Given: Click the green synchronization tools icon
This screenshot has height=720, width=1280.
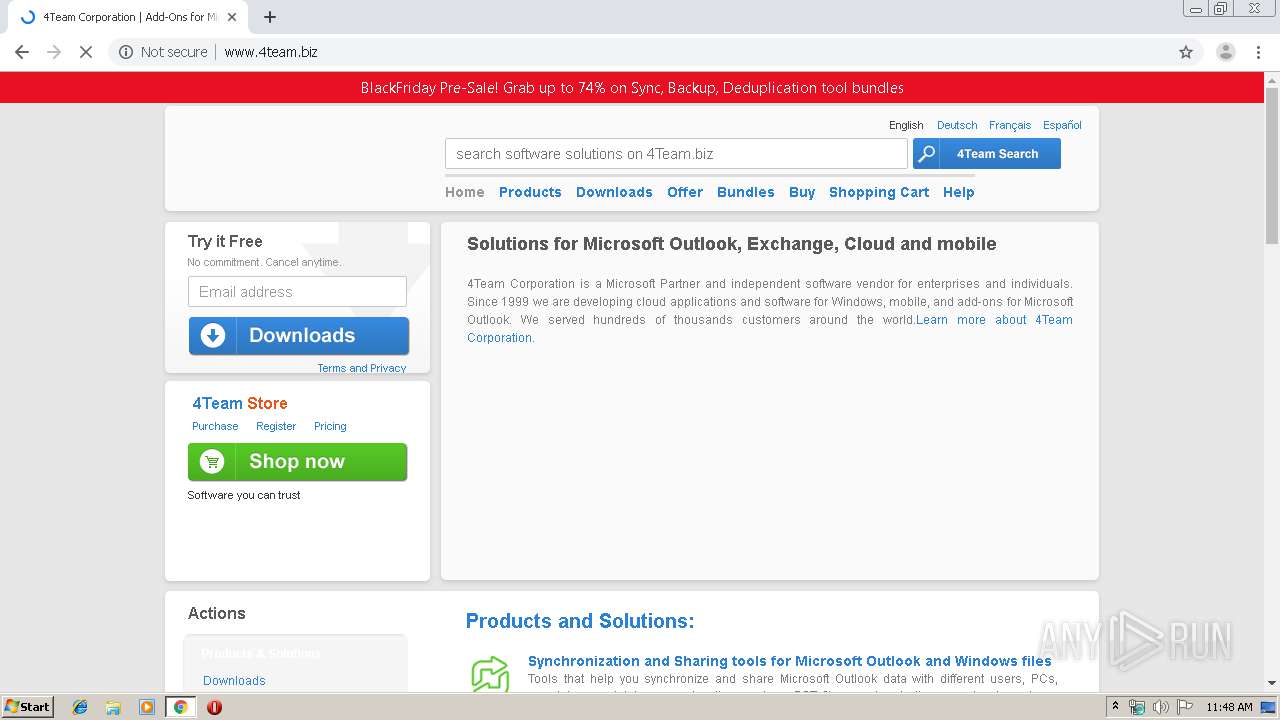Looking at the screenshot, I should point(490,673).
